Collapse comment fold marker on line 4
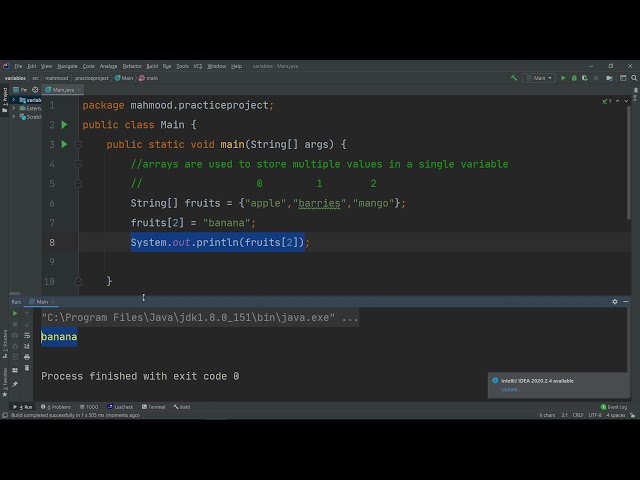This screenshot has height=480, width=640. click(x=78, y=164)
